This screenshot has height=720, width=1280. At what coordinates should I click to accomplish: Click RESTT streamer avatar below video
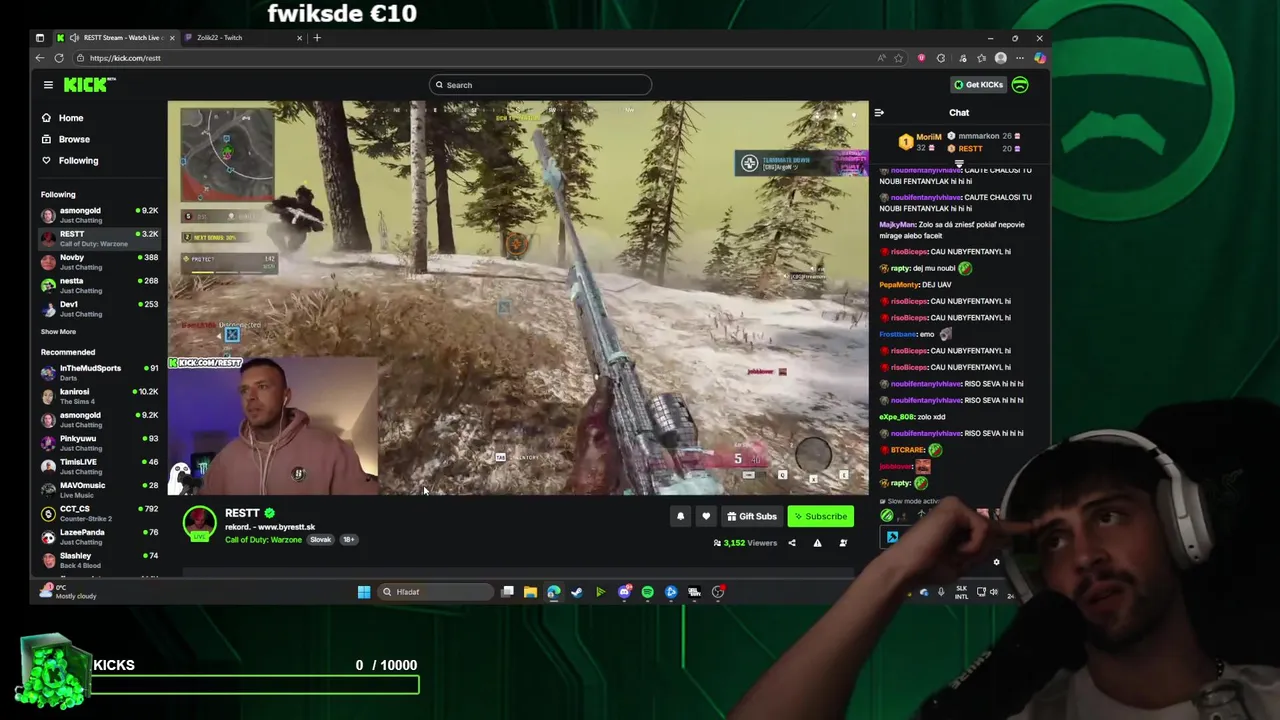199,523
